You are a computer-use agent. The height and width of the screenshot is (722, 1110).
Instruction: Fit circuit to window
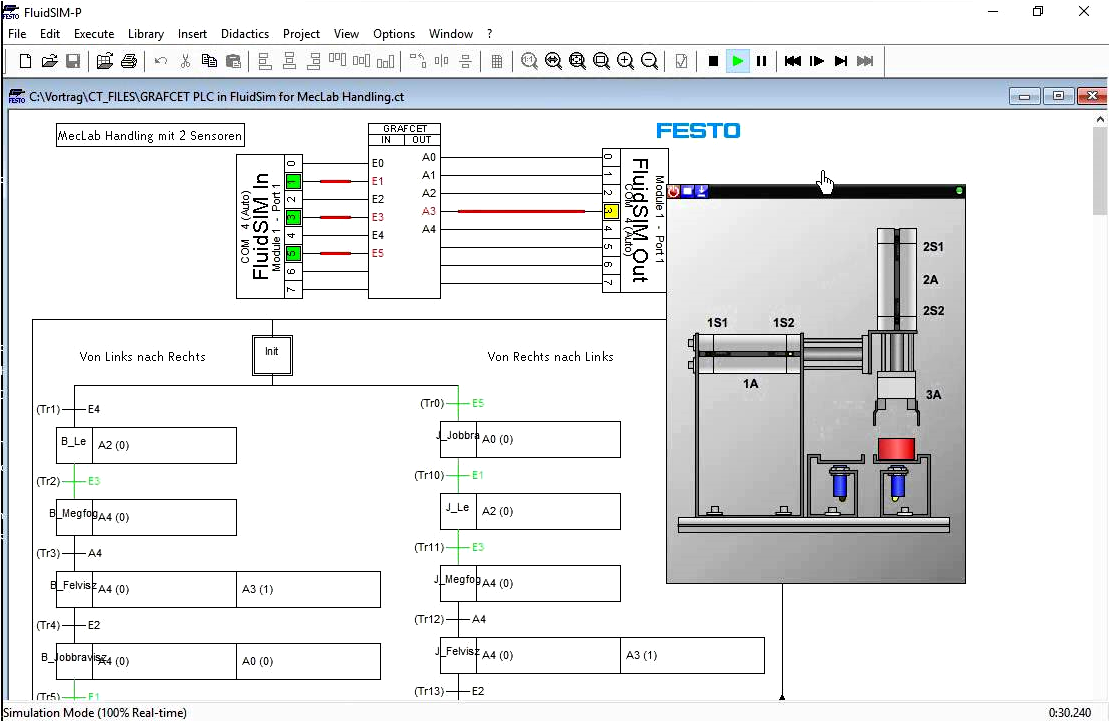tap(578, 62)
